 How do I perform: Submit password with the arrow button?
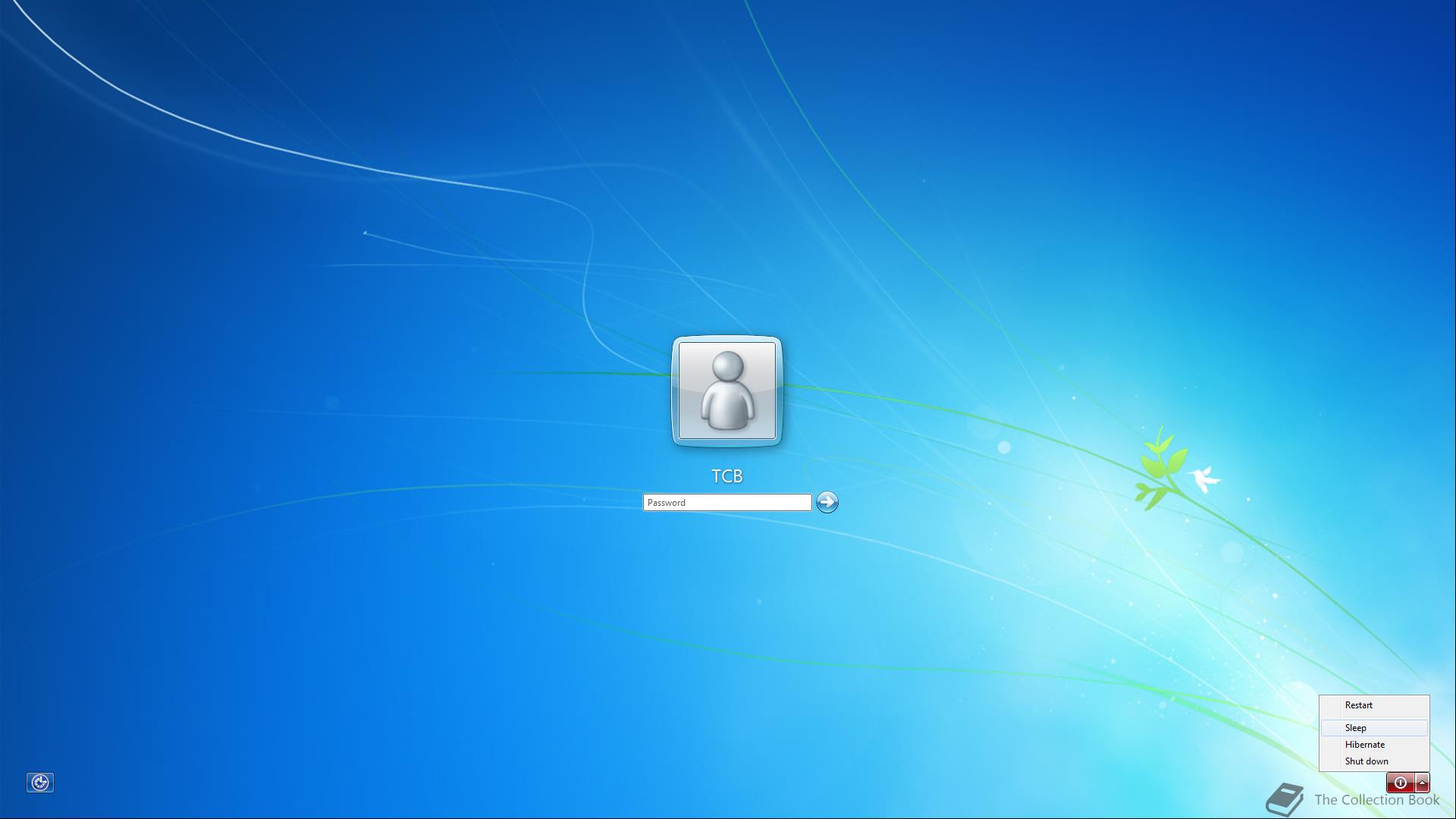pos(827,502)
